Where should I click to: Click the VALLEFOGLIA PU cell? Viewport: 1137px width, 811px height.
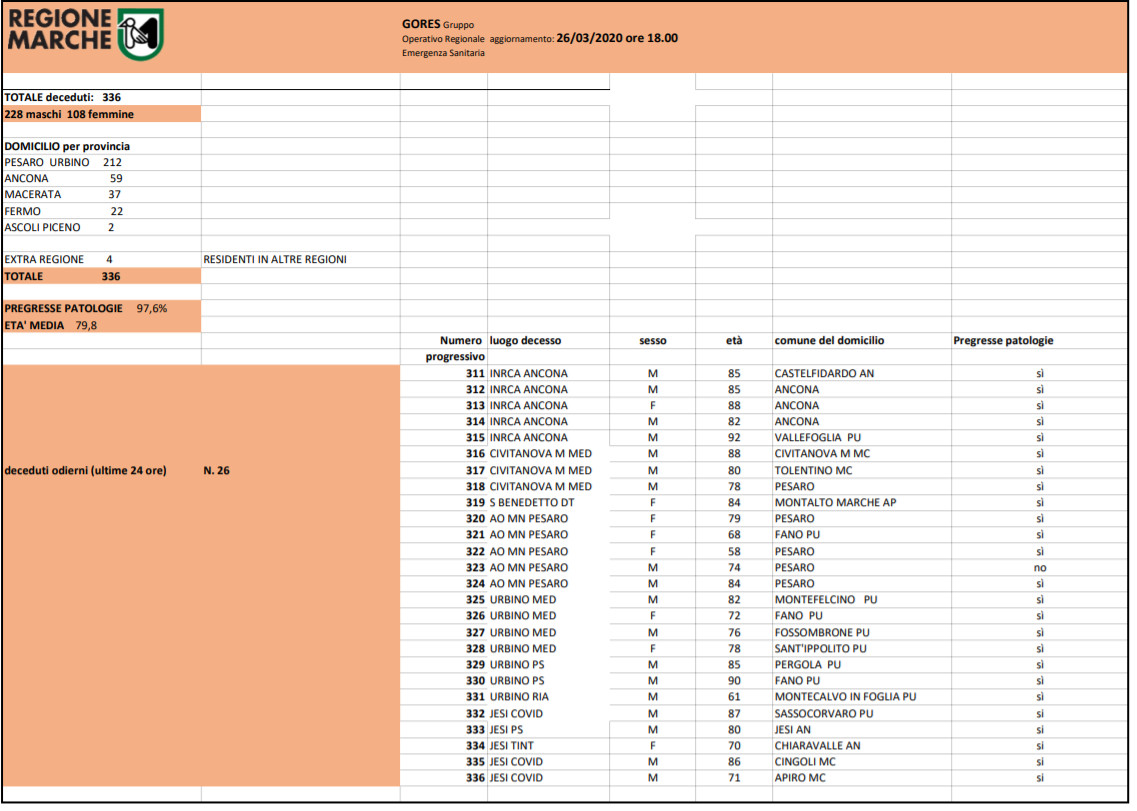pos(817,437)
